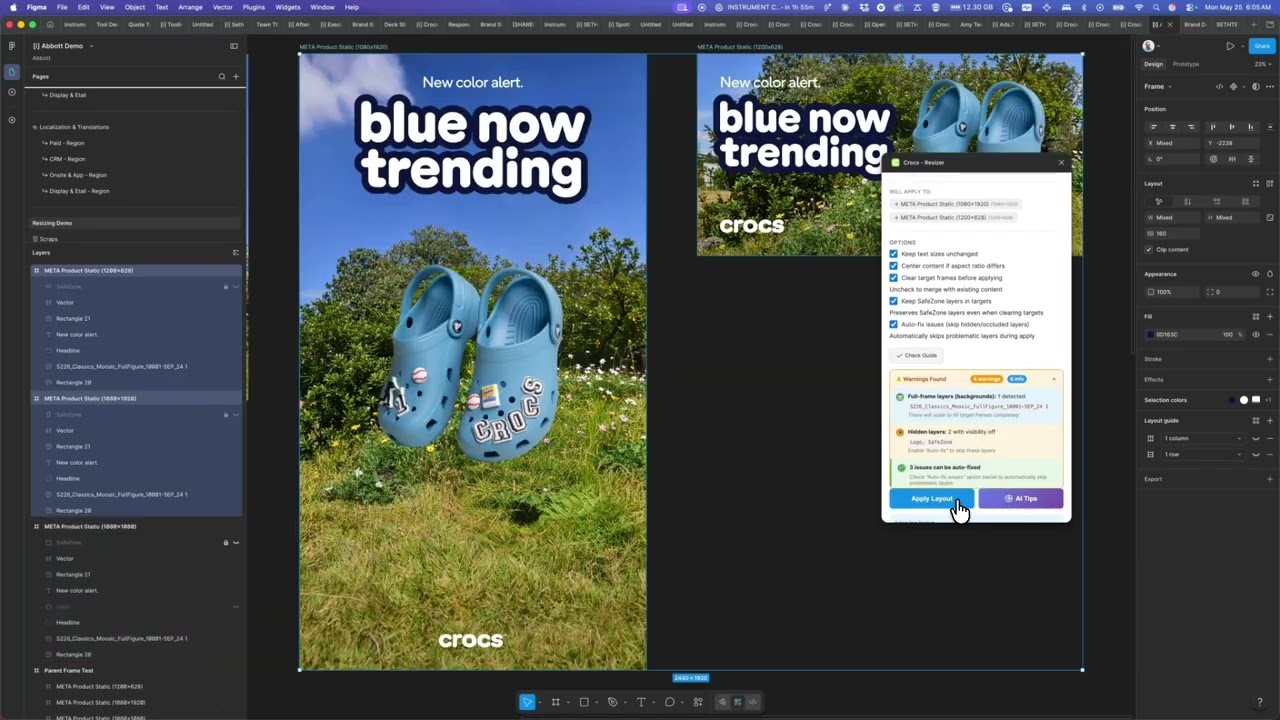This screenshot has height=720, width=1280.
Task: Click the Present play icon
Action: 1230,46
